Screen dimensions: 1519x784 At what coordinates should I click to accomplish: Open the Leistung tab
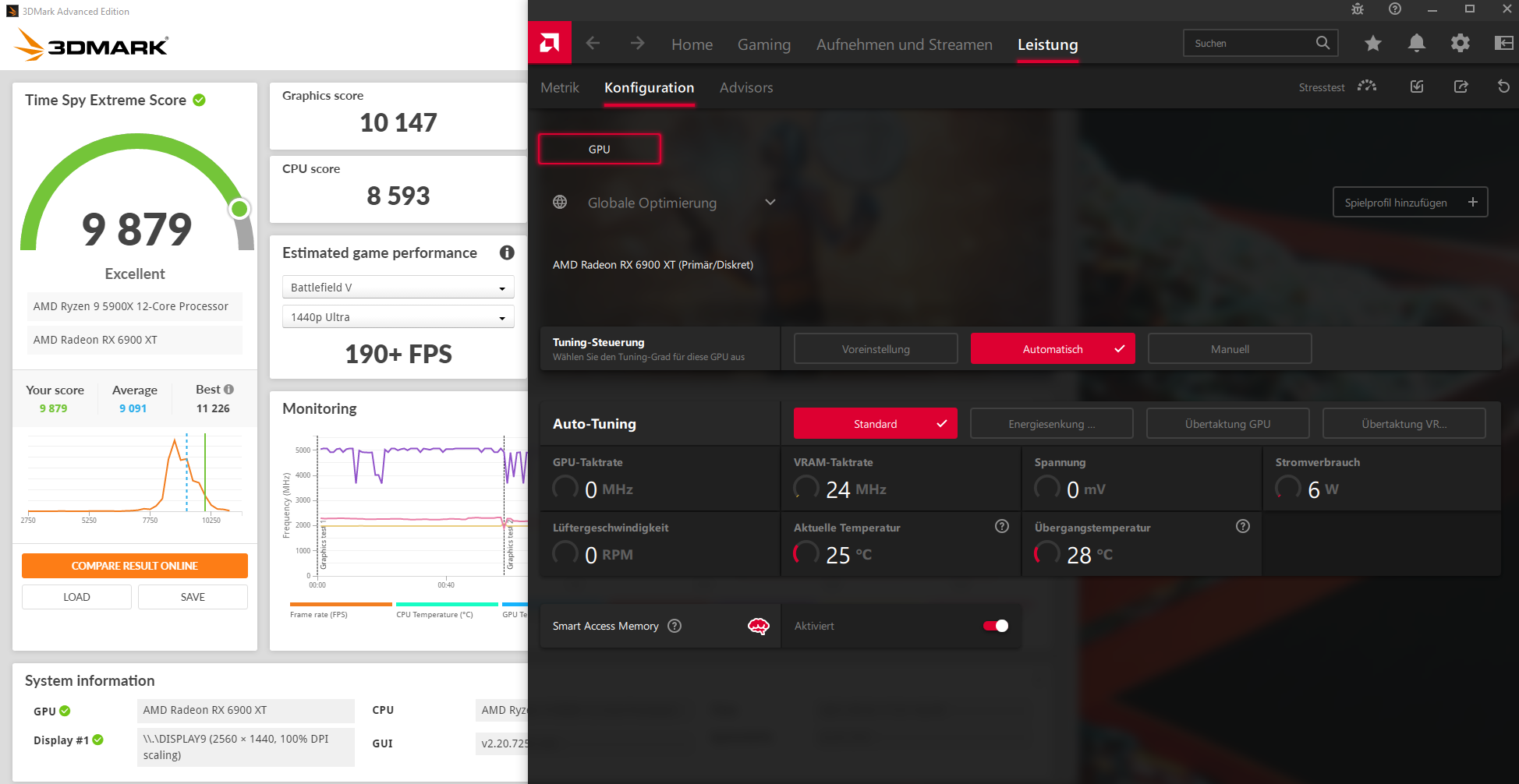(x=1048, y=44)
